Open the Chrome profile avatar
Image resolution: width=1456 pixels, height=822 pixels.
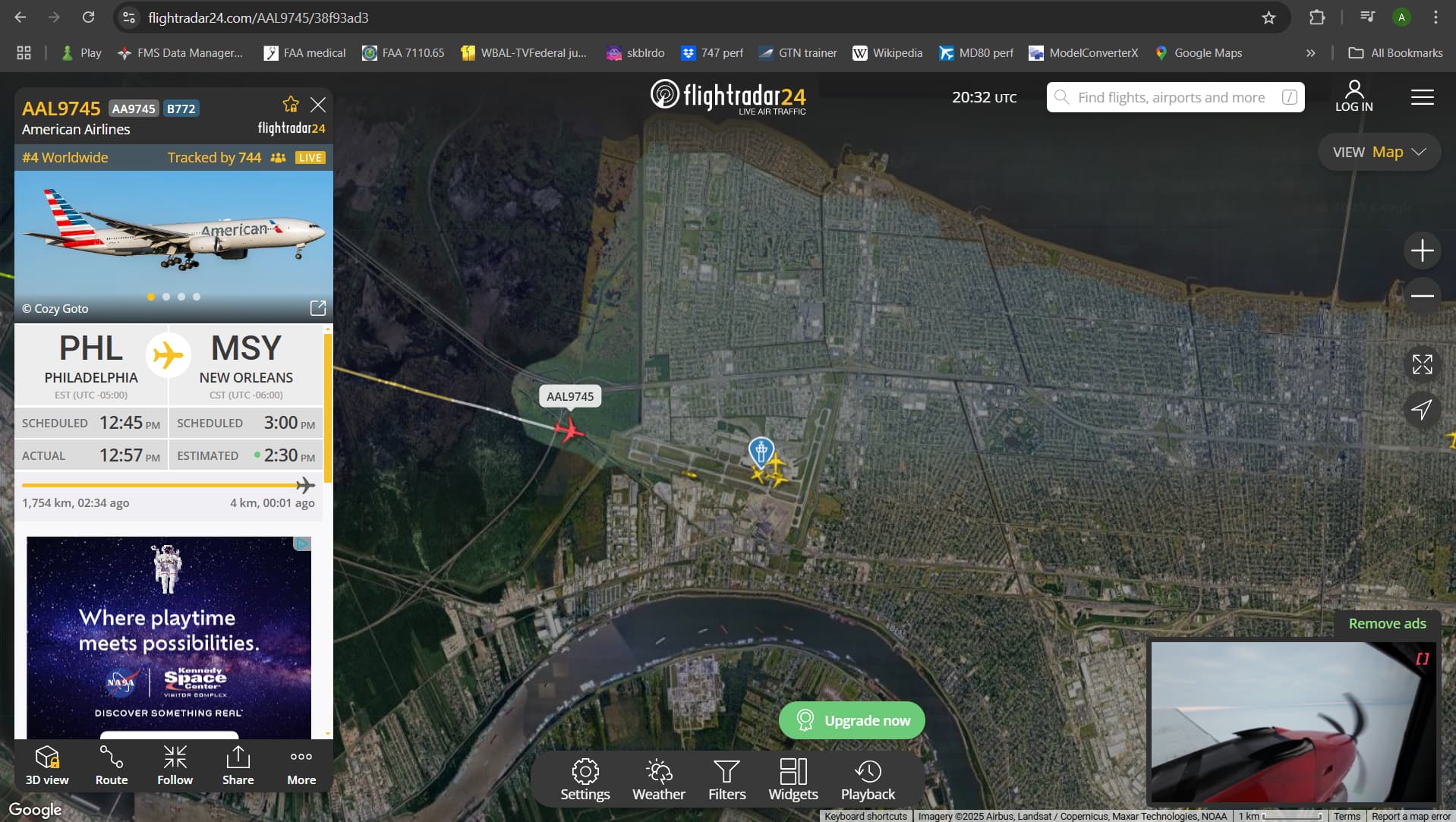(x=1401, y=17)
